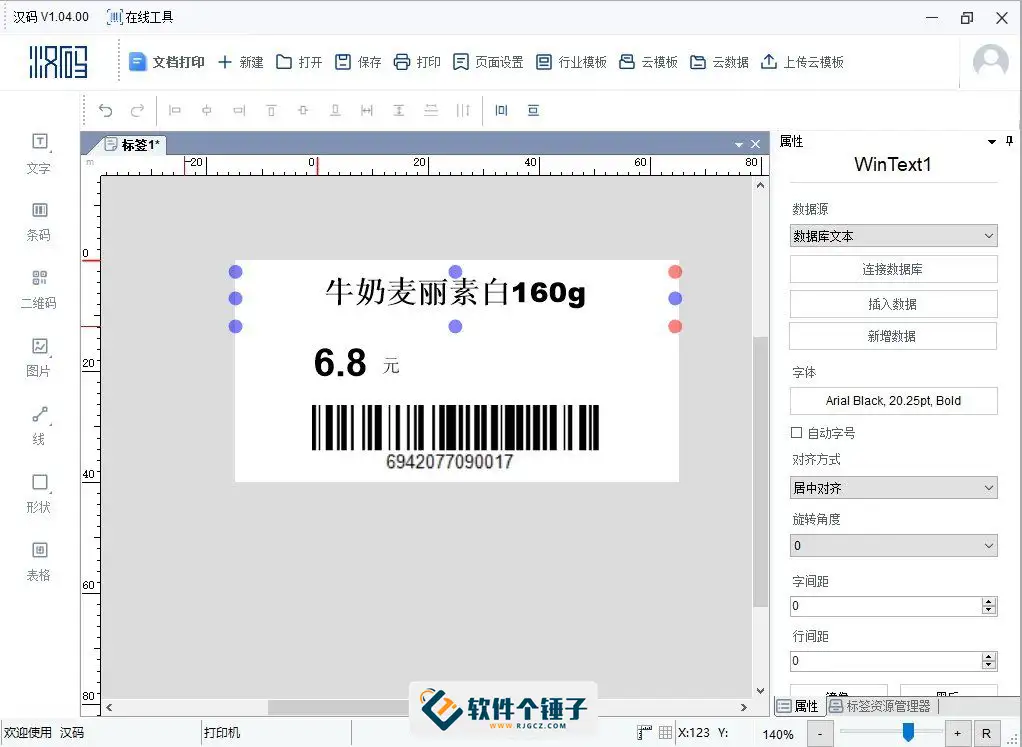
Task: Click the distribute vertical spacing icon
Action: pyautogui.click(x=431, y=110)
